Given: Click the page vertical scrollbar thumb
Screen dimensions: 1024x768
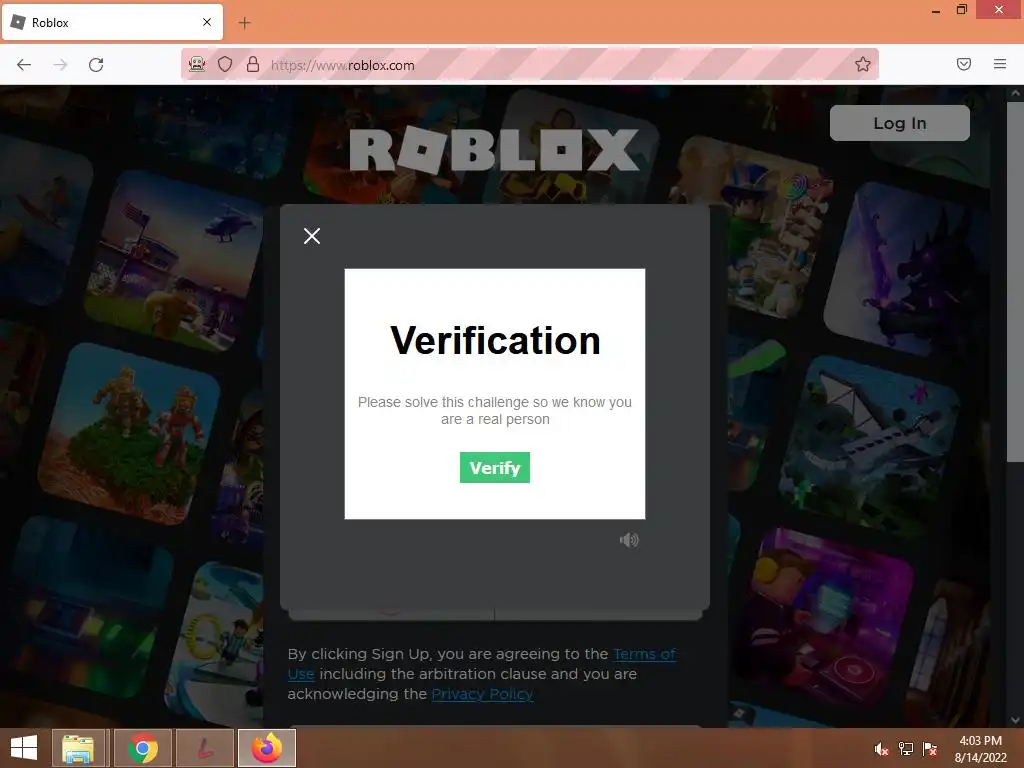Looking at the screenshot, I should point(1015,282).
